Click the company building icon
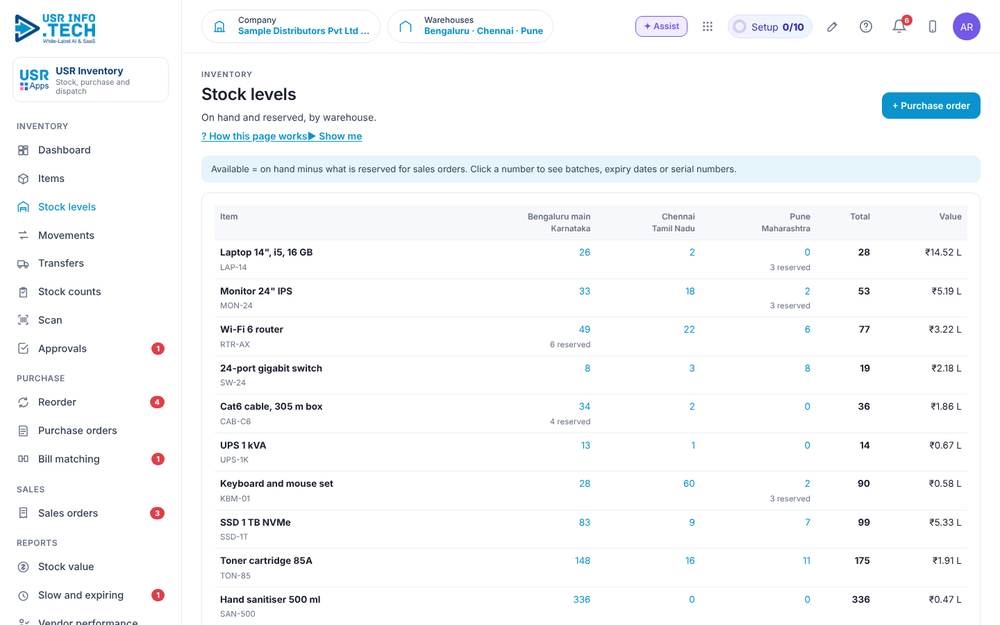 point(219,26)
